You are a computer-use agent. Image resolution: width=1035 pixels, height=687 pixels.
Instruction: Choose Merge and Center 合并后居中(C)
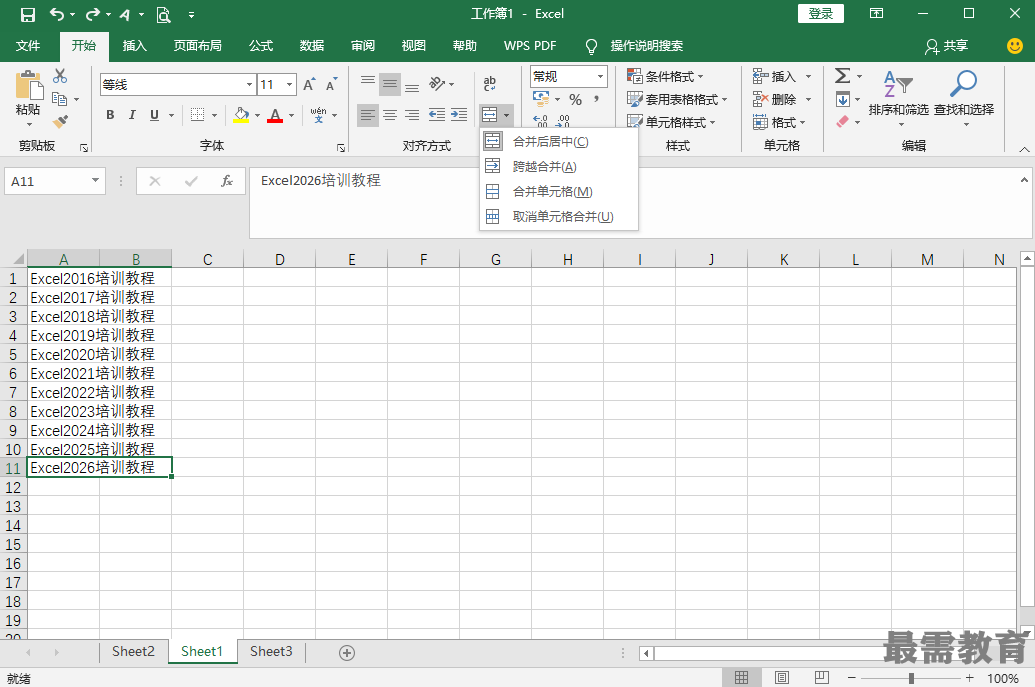559,141
